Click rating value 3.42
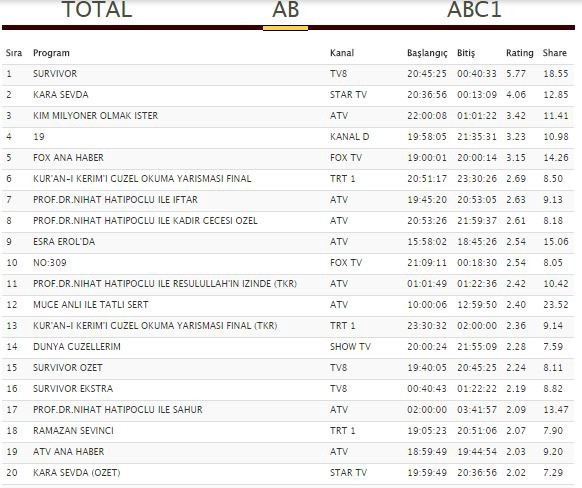 click(x=516, y=115)
